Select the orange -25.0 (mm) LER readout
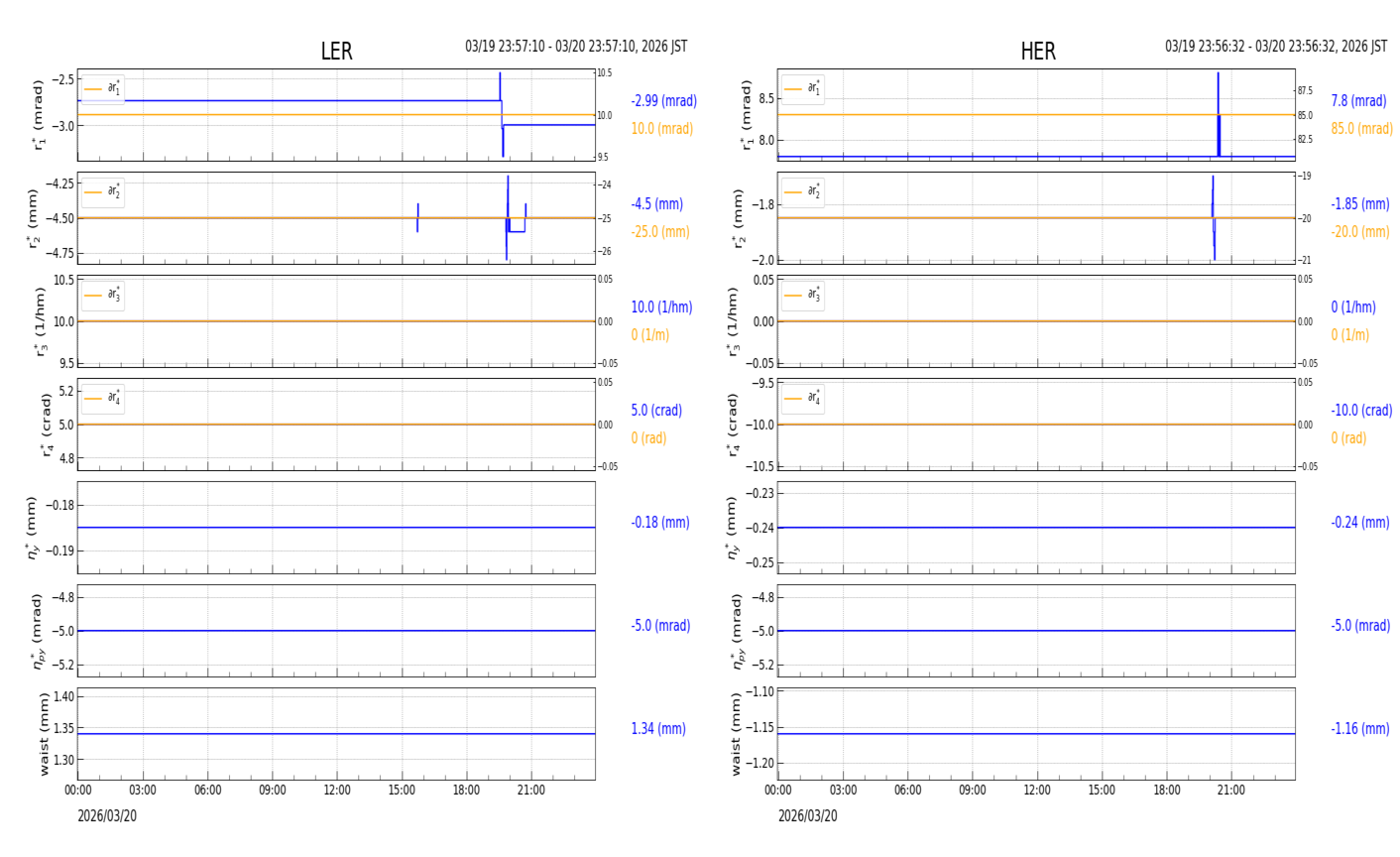The image size is (1400, 857). click(x=659, y=232)
